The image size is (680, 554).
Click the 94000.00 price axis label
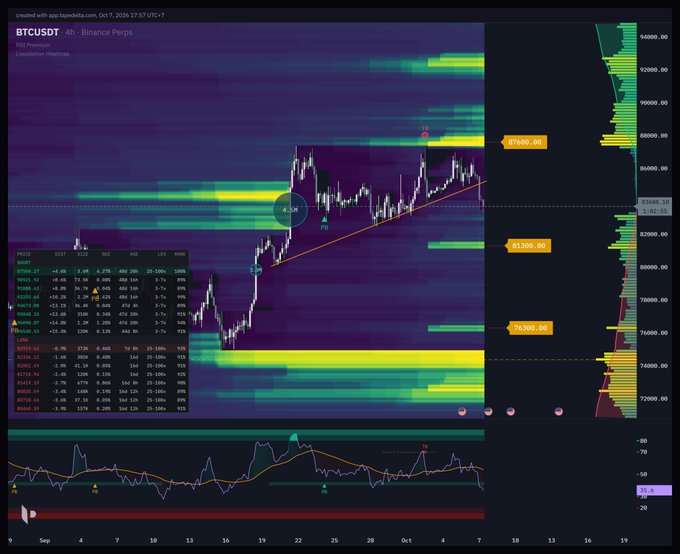click(654, 37)
